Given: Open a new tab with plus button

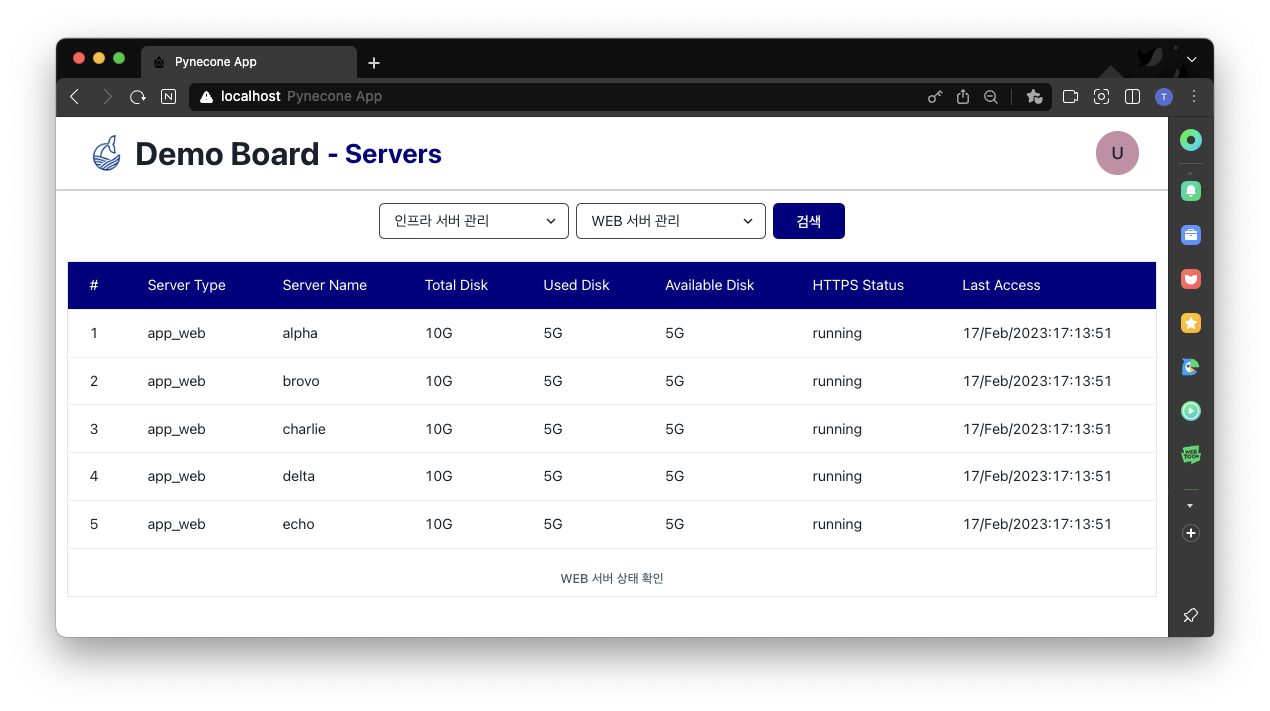Looking at the screenshot, I should point(374,63).
